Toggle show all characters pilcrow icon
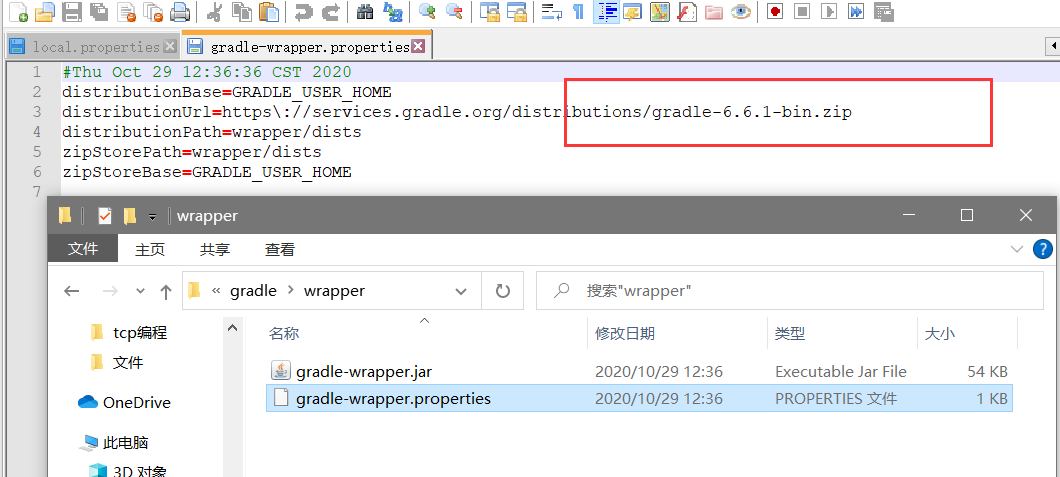The height and width of the screenshot is (477, 1060). (579, 11)
